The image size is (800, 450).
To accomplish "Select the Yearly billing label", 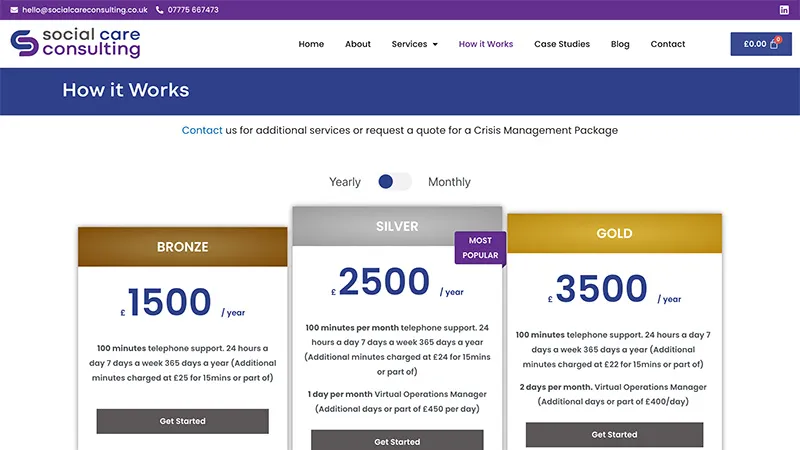I will tap(345, 182).
